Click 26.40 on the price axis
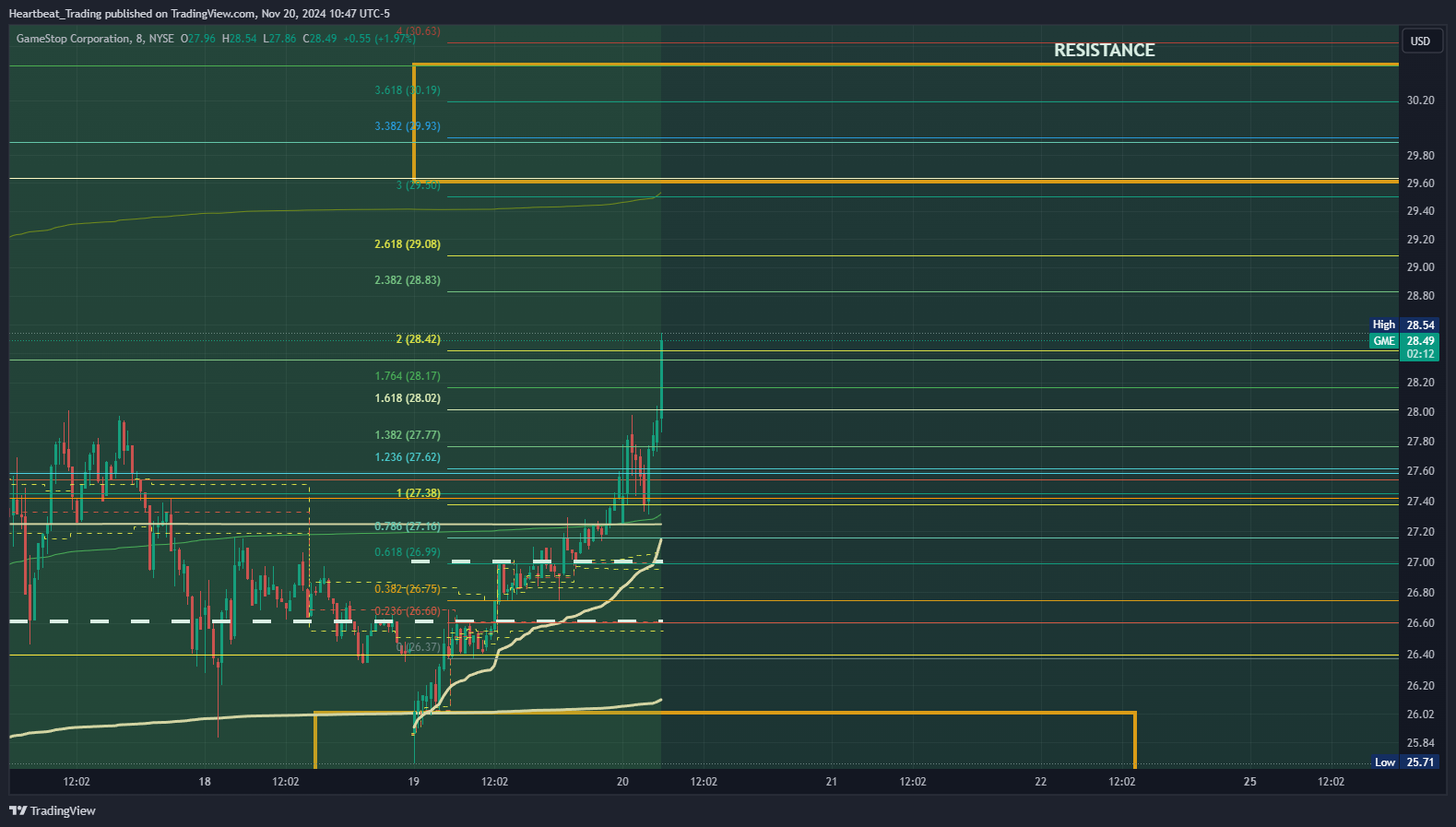The height and width of the screenshot is (827, 1456). [1420, 655]
